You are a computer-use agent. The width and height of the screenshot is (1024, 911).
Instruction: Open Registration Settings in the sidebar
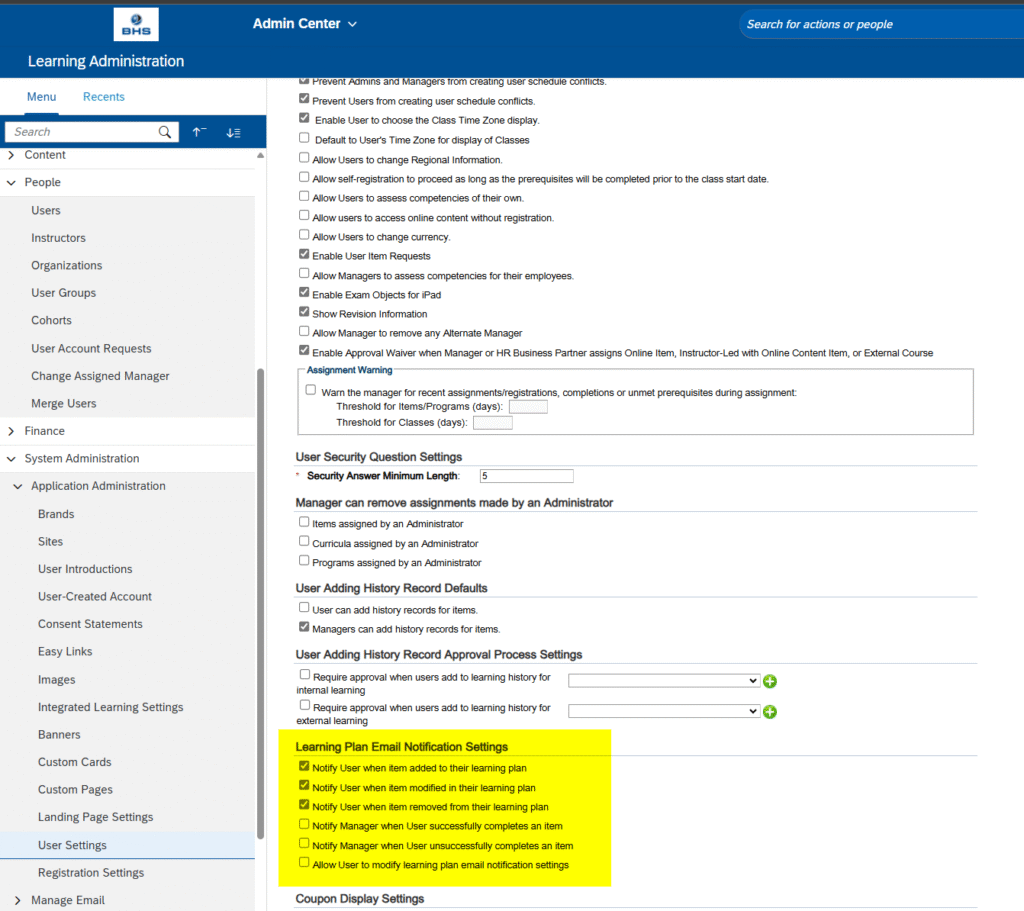[91, 873]
